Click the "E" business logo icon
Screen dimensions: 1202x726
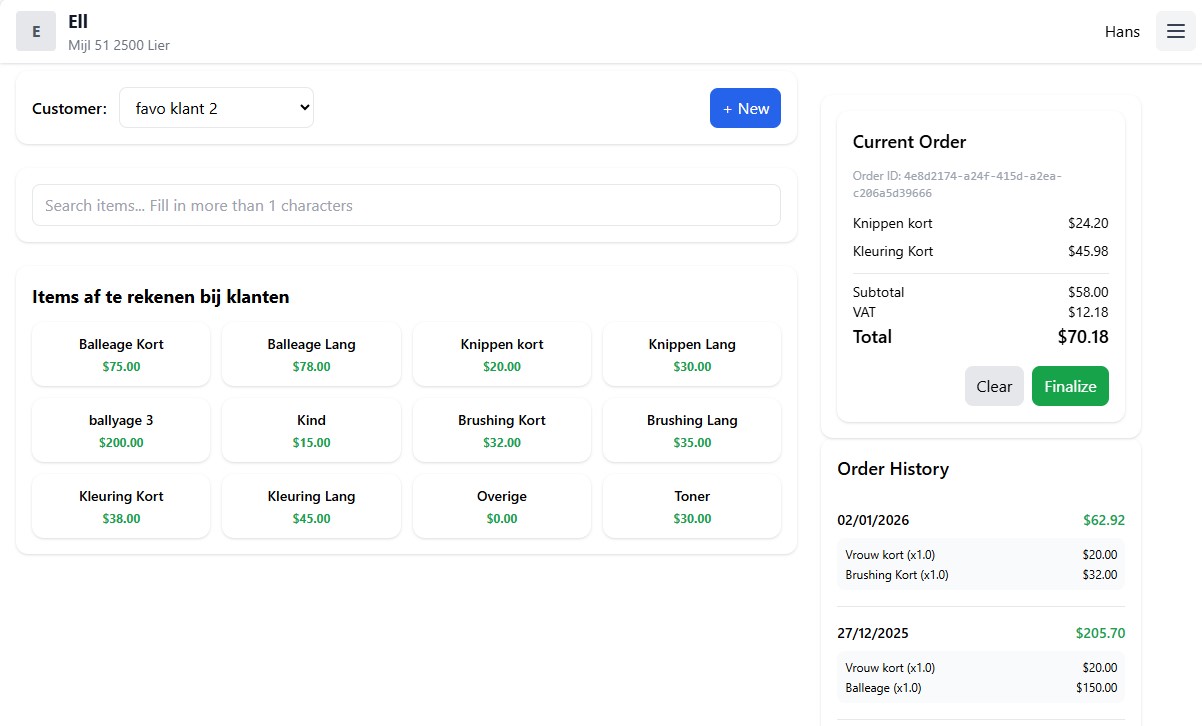coord(36,31)
